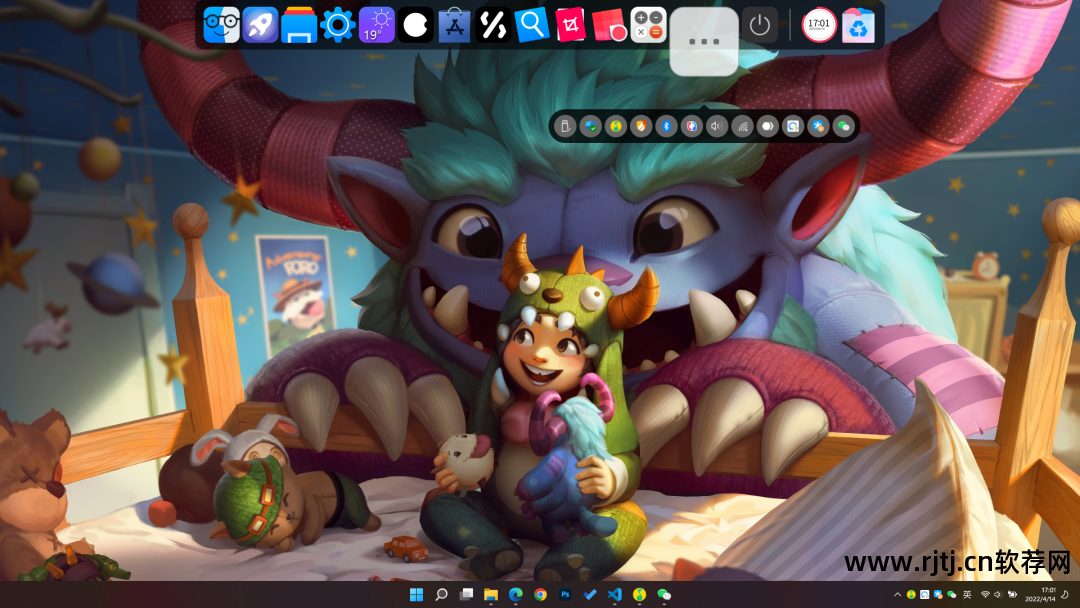
Task: Open the taskbar clock showing 2022/4/14
Action: point(1041,595)
